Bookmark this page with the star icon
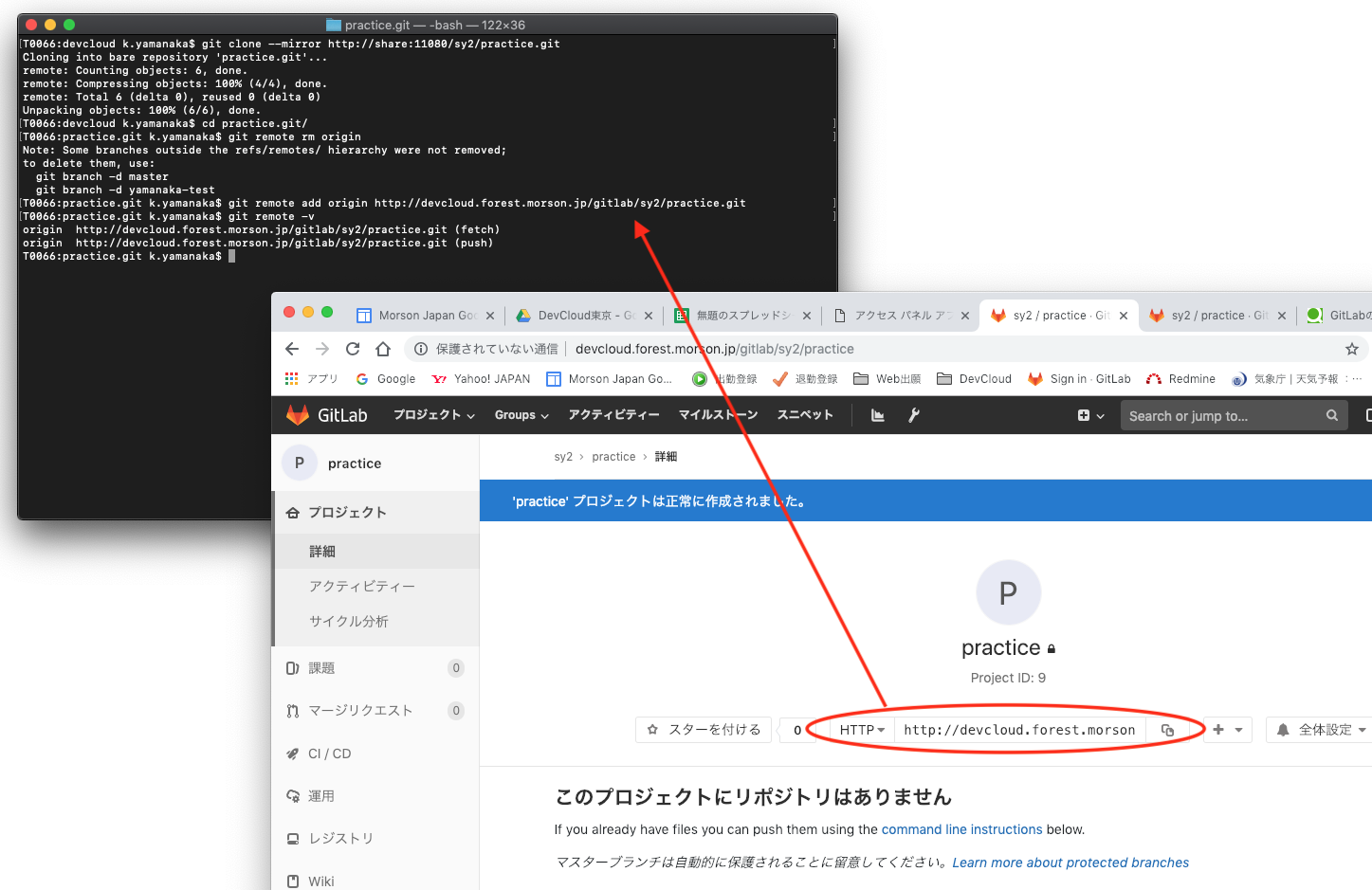 pyautogui.click(x=1351, y=349)
